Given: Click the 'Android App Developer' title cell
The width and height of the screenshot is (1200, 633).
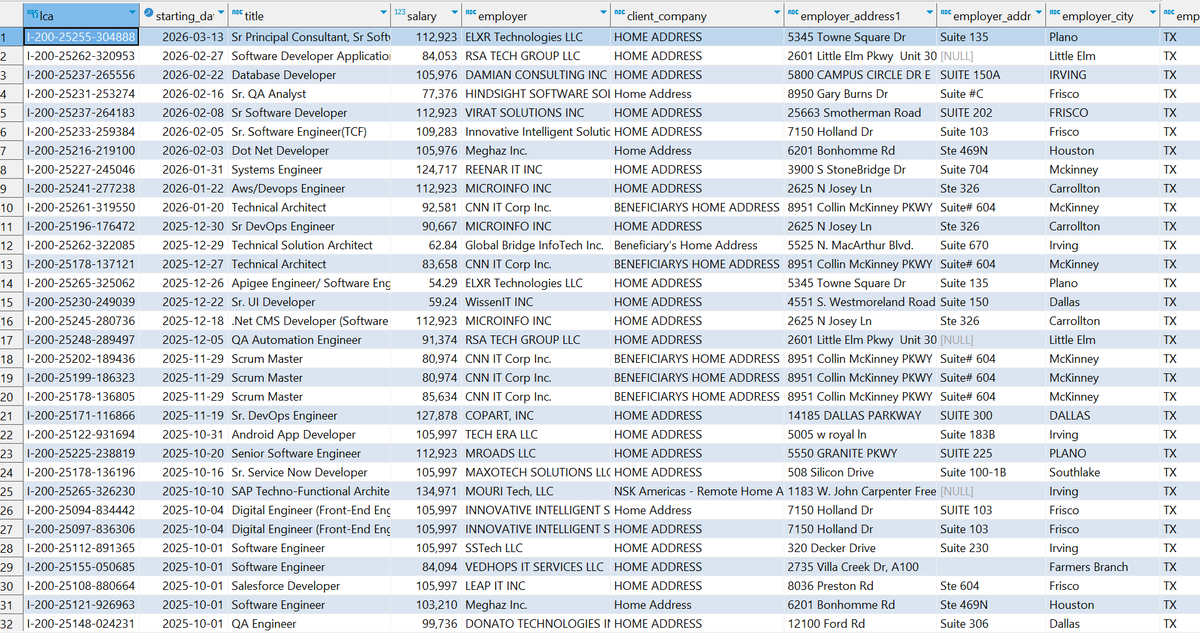Looking at the screenshot, I should (x=308, y=435).
